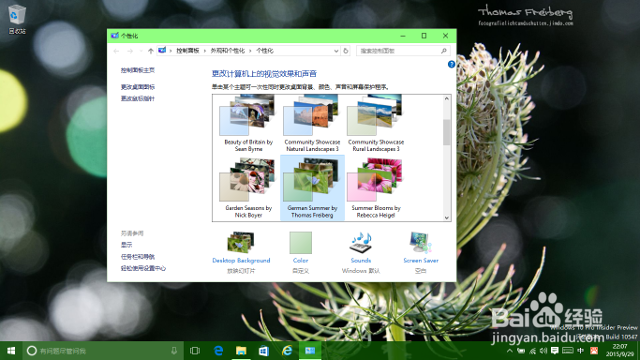Launch Microsoft Edge from the taskbar

[x=218, y=351]
